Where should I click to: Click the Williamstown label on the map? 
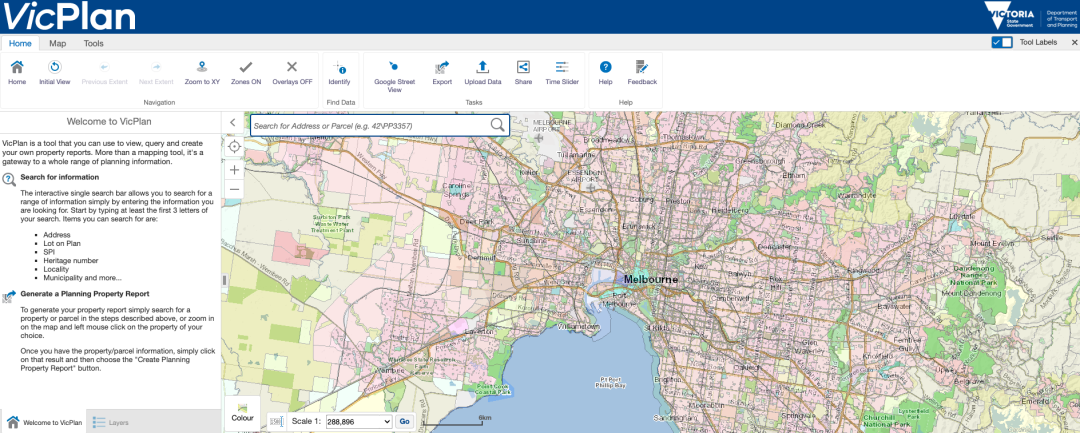581,325
